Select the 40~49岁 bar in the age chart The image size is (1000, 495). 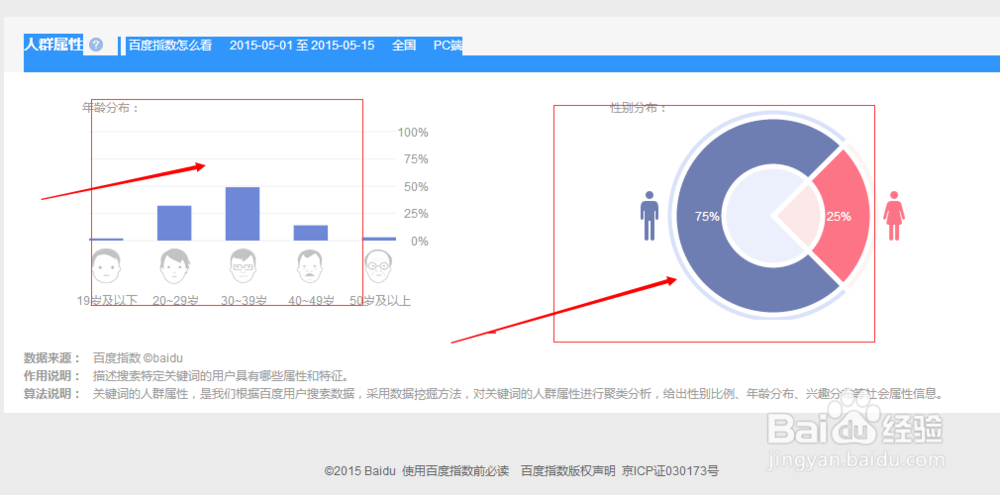[x=311, y=233]
